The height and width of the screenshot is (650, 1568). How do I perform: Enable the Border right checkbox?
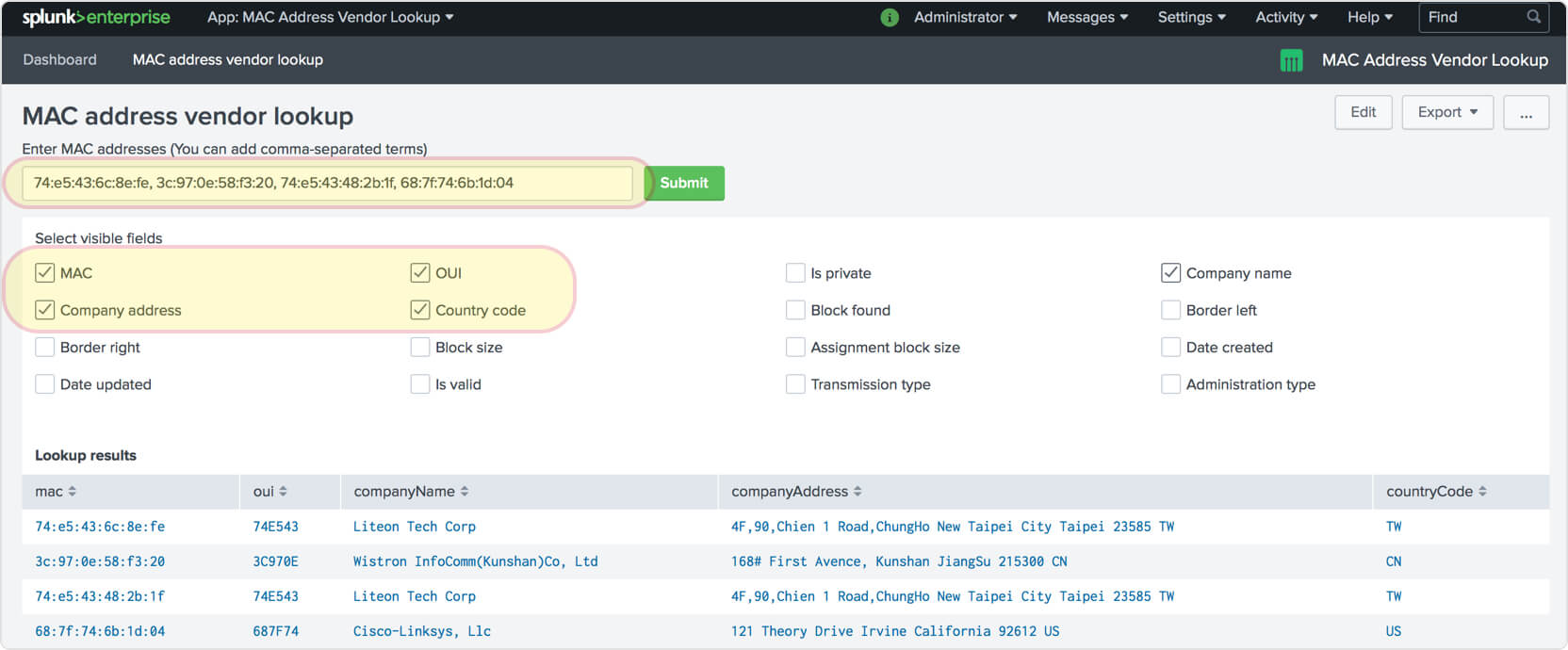[x=44, y=348]
